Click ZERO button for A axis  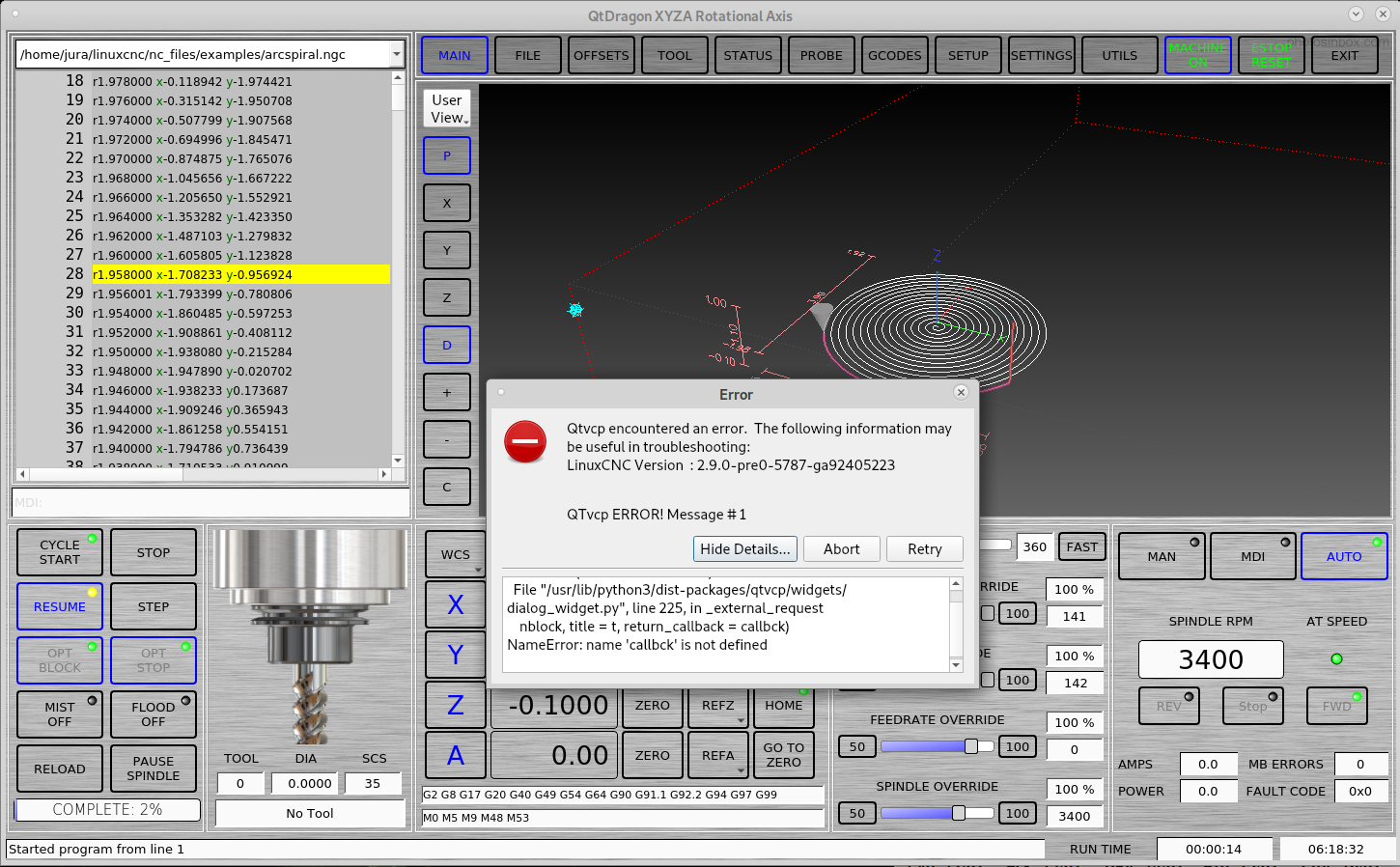(x=653, y=755)
